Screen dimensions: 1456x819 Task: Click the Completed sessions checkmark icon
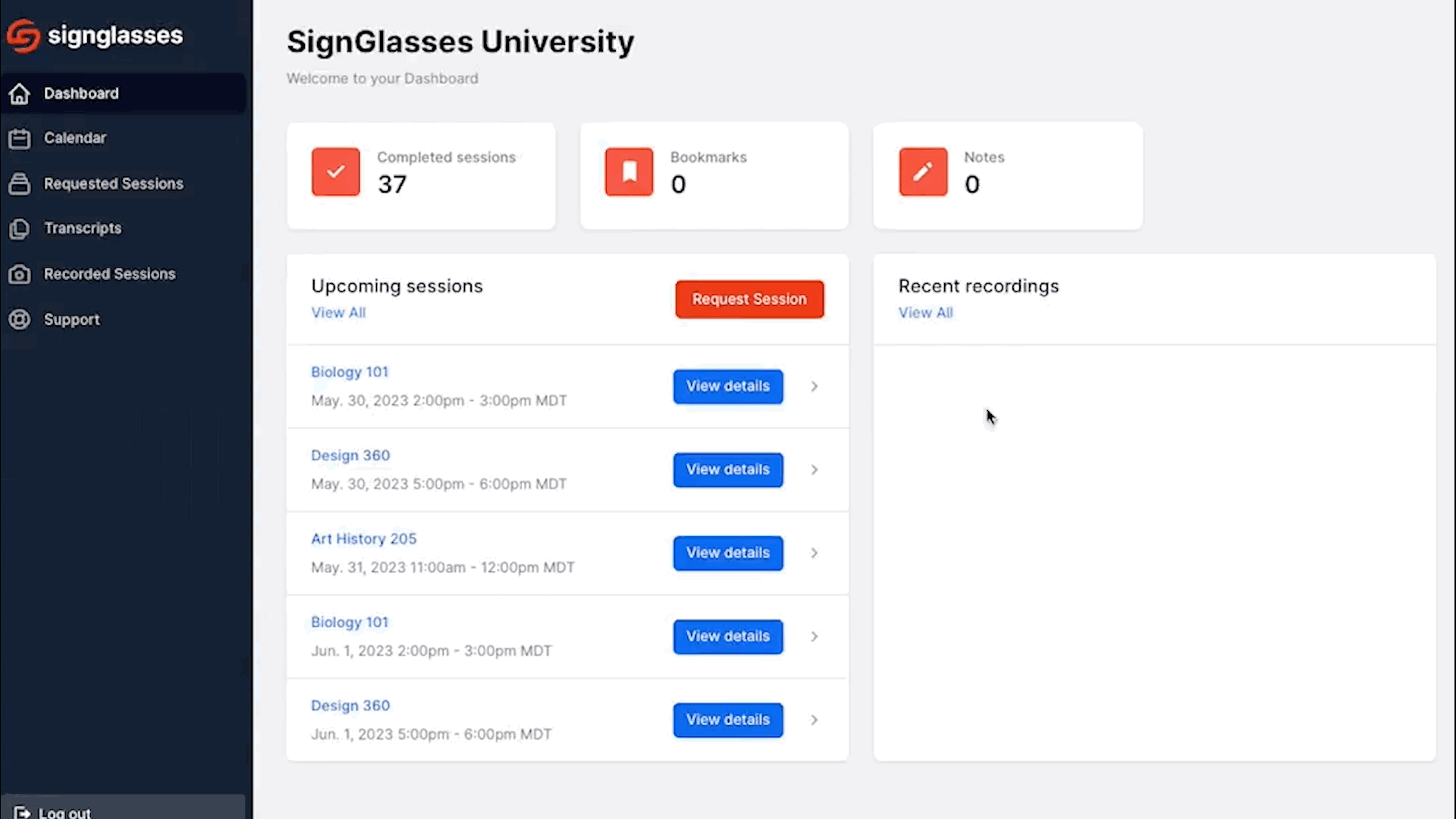(x=335, y=172)
